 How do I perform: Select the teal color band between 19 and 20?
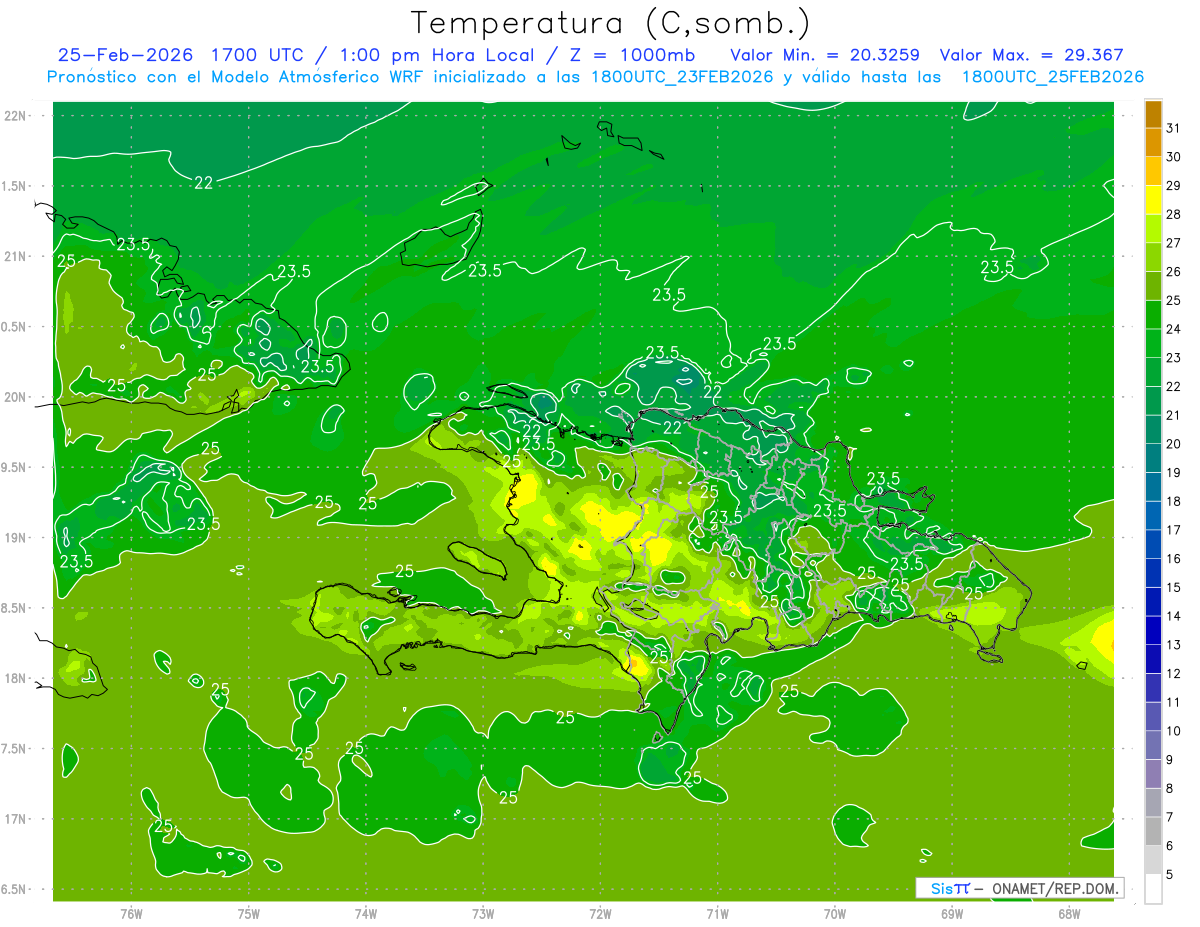coord(1153,459)
